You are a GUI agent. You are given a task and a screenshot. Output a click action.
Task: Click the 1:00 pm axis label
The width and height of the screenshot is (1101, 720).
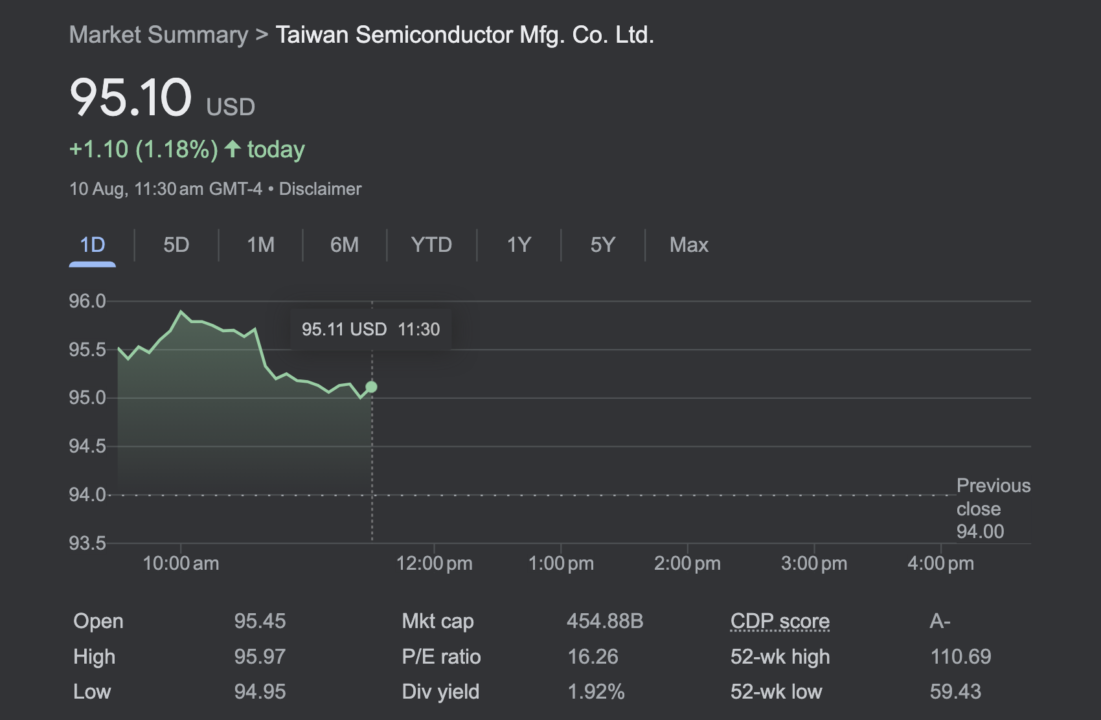[561, 563]
